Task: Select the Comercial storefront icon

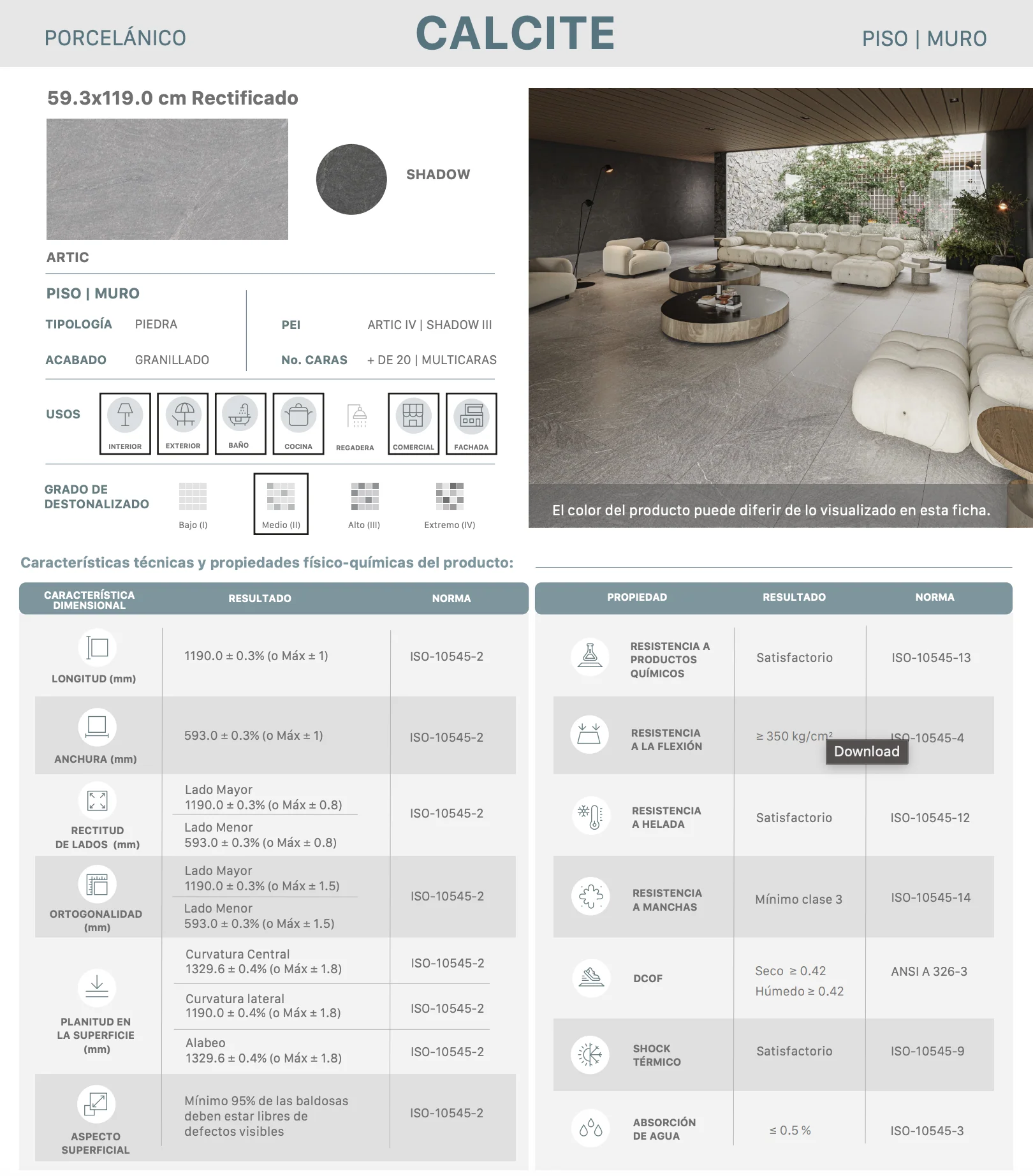Action: [413, 423]
